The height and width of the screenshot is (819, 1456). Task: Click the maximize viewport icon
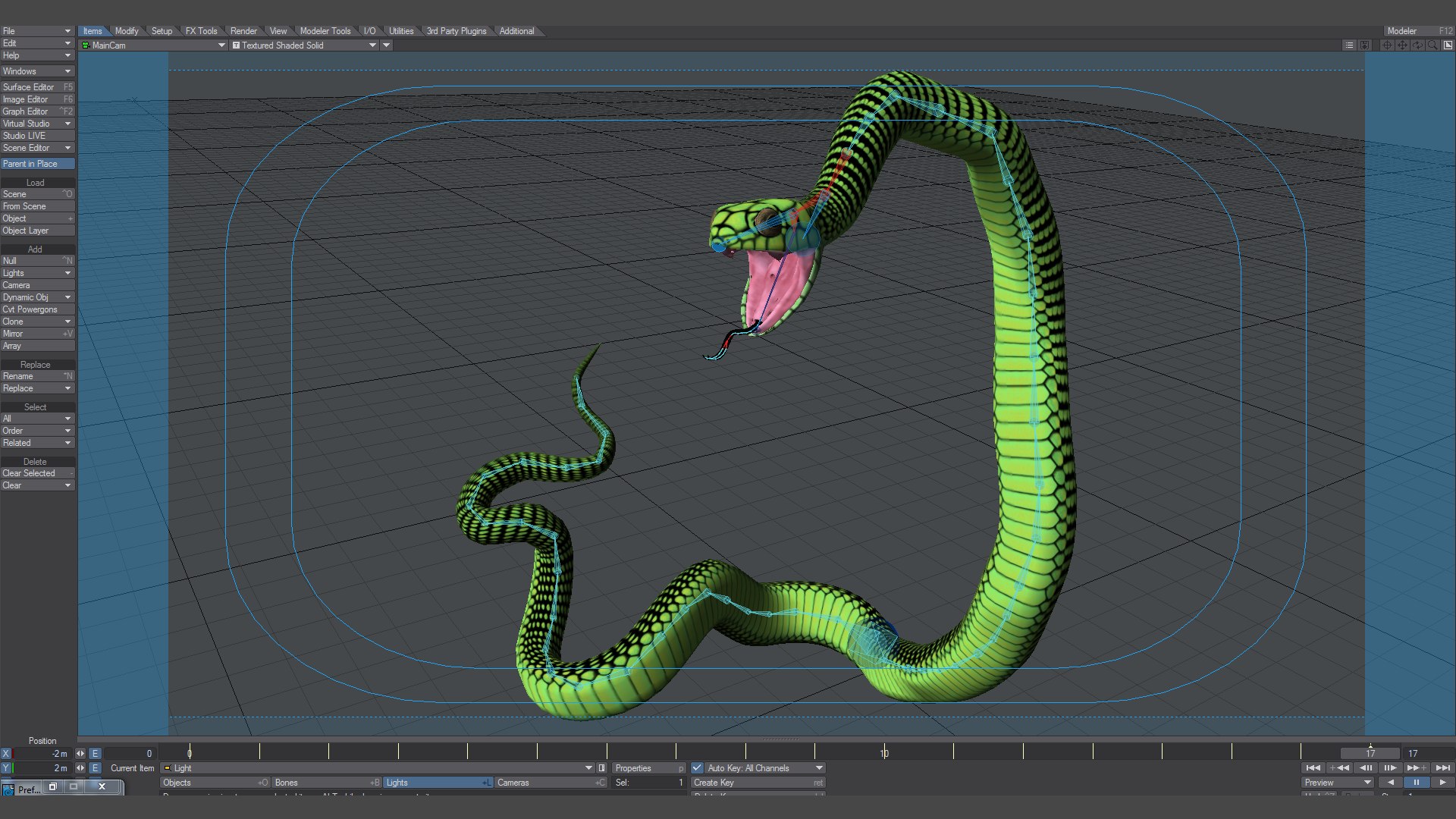click(x=1448, y=45)
